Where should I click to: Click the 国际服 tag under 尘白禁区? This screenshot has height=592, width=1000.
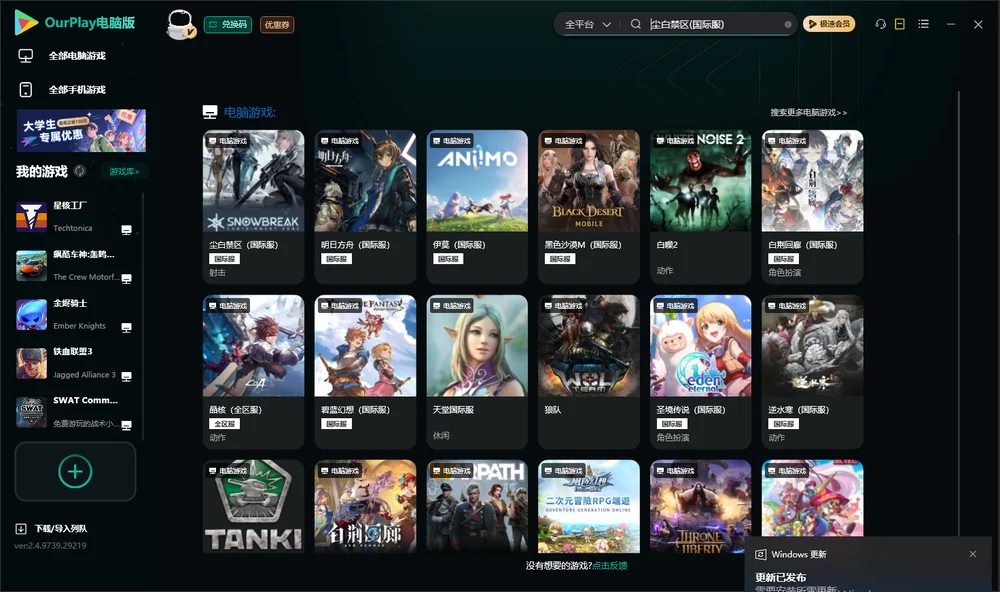tap(224, 258)
